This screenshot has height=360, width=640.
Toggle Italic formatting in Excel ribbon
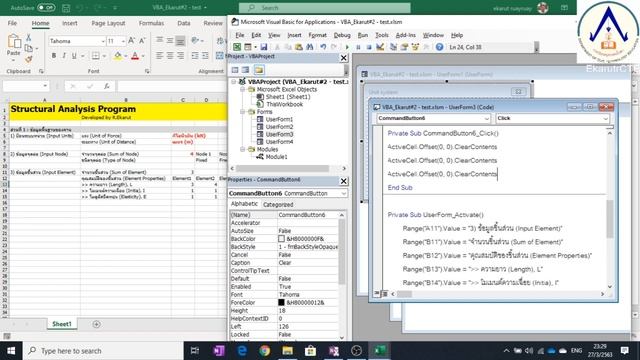tap(64, 56)
